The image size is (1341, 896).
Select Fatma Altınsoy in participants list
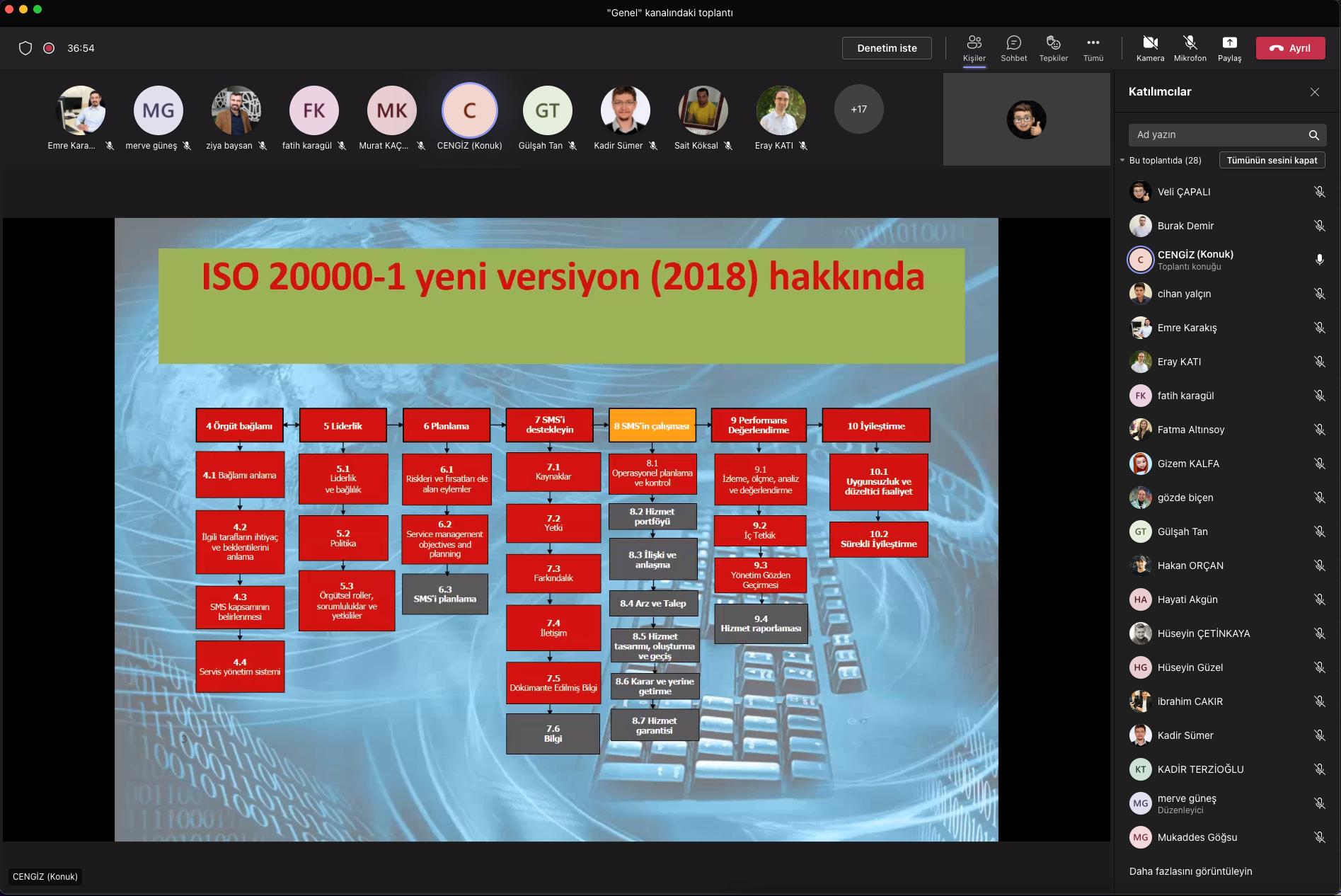point(1190,430)
